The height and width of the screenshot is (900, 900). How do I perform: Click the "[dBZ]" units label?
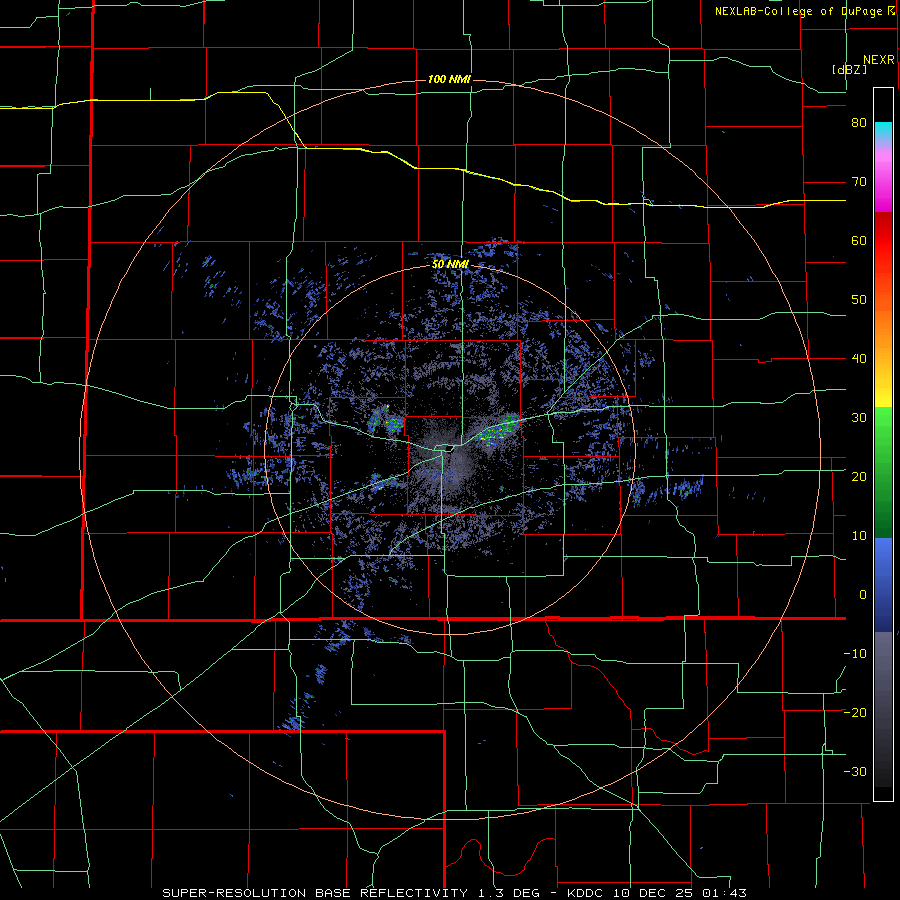pos(849,69)
